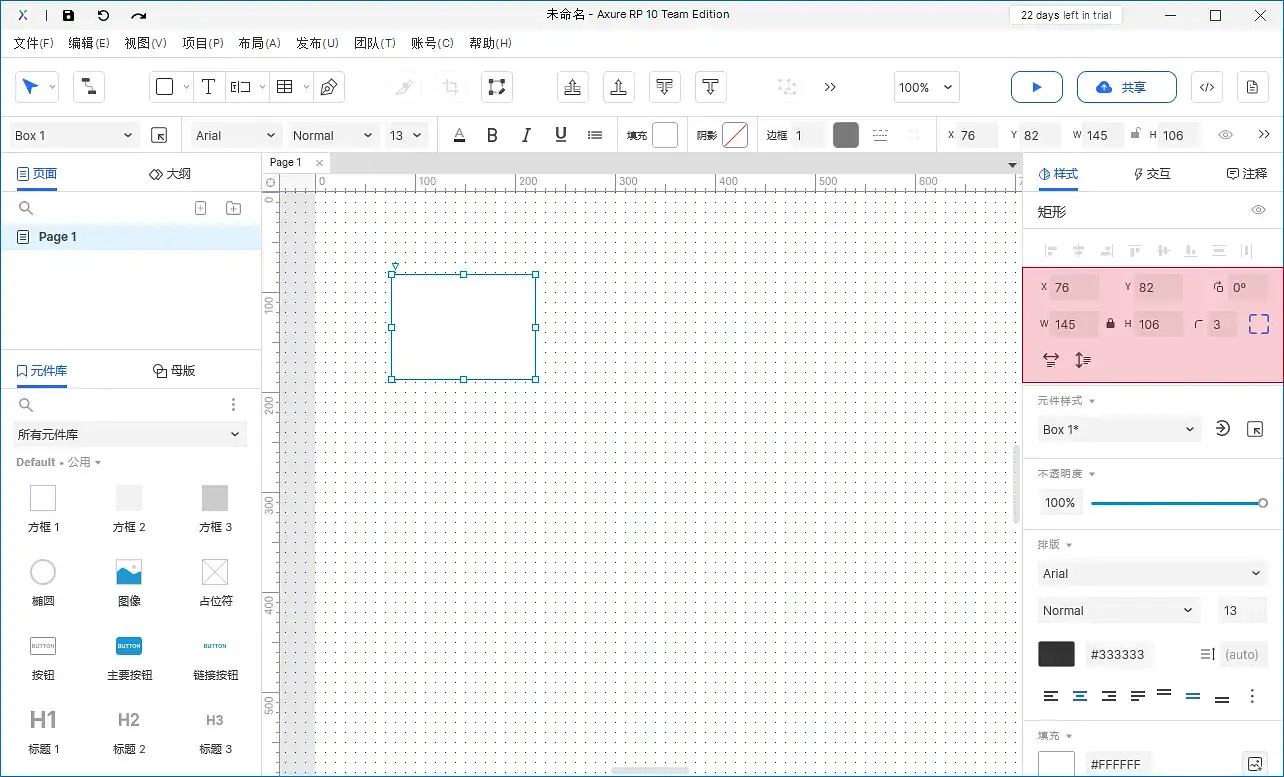
Task: Toggle bold text formatting
Action: pyautogui.click(x=492, y=135)
